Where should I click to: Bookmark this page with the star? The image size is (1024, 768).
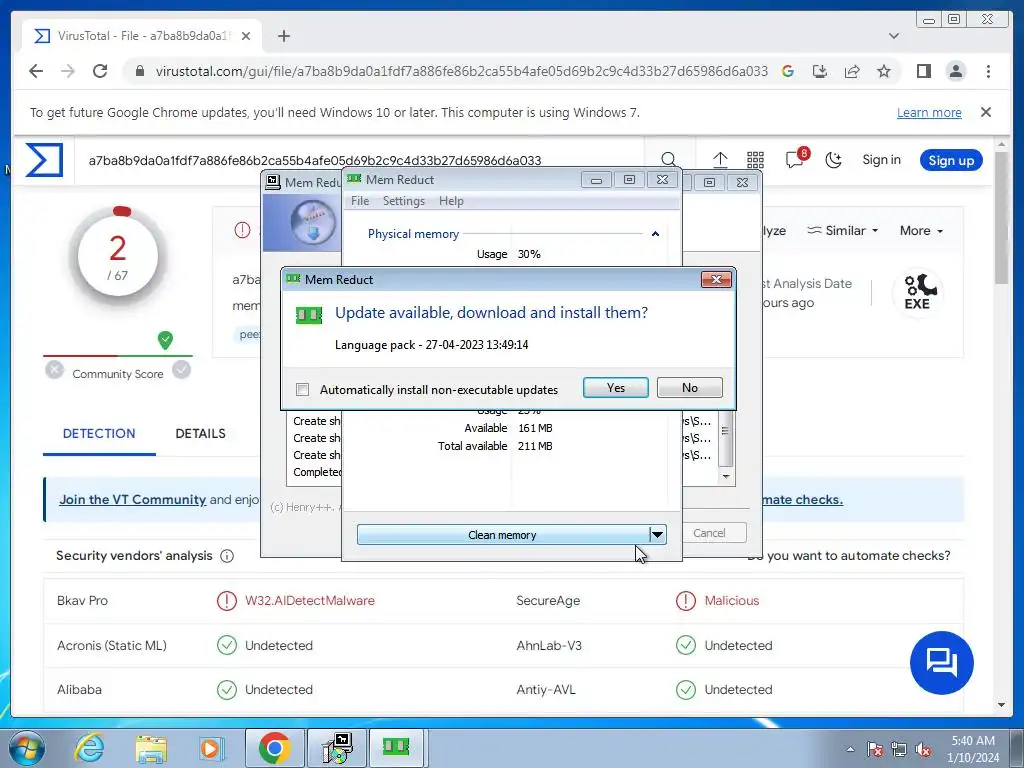(x=884, y=71)
